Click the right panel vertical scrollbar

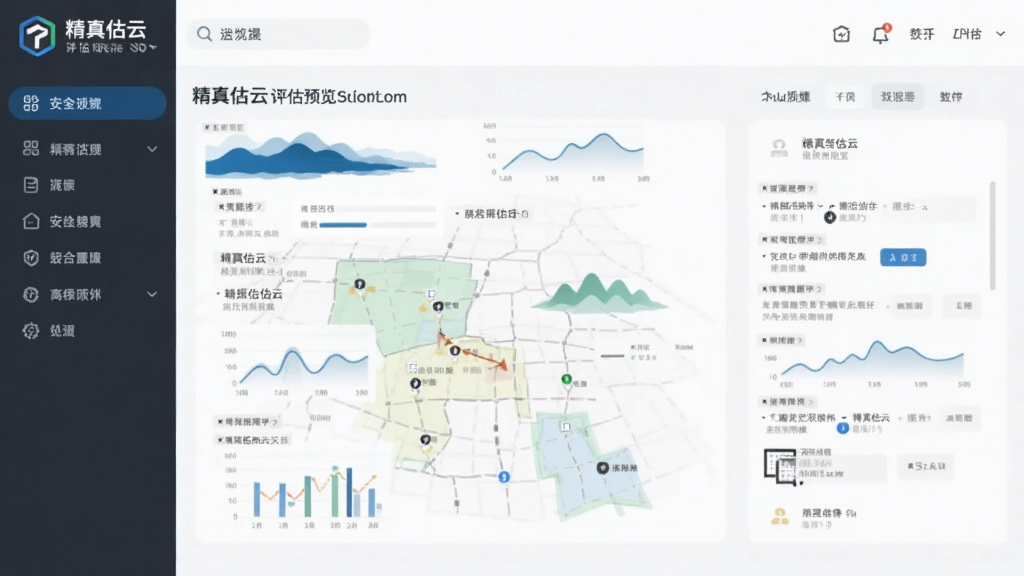993,235
